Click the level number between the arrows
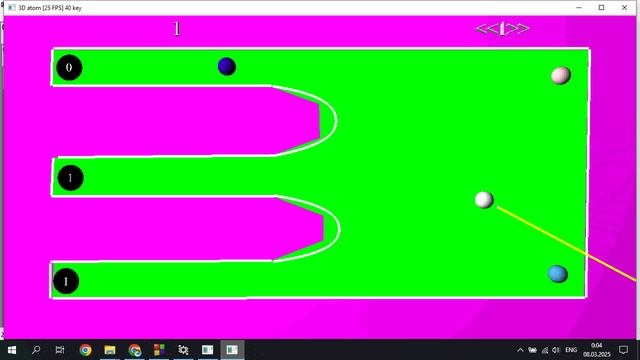 (502, 29)
